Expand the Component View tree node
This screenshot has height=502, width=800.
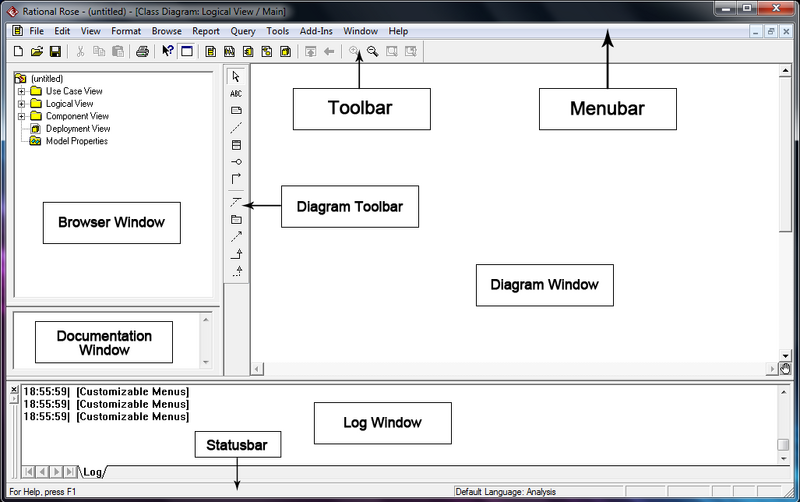pos(21,116)
